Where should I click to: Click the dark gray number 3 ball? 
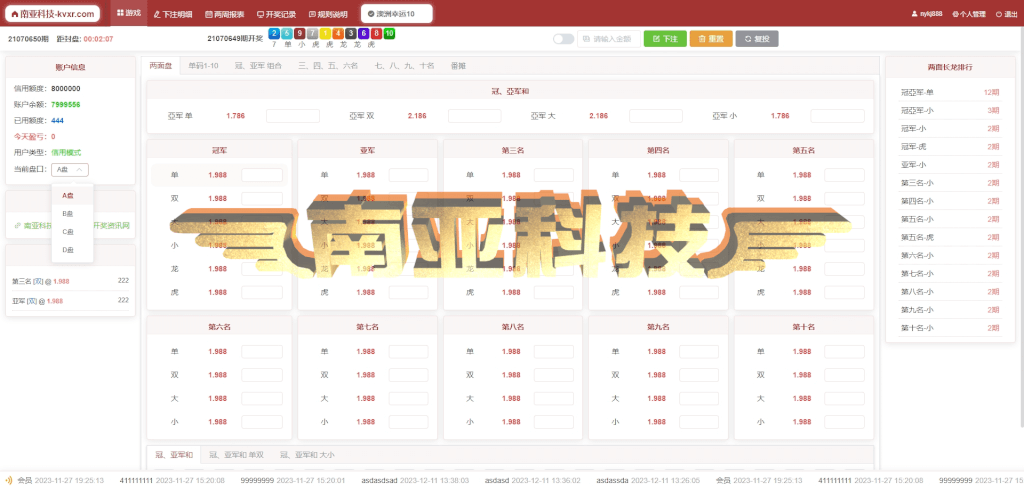pos(351,33)
